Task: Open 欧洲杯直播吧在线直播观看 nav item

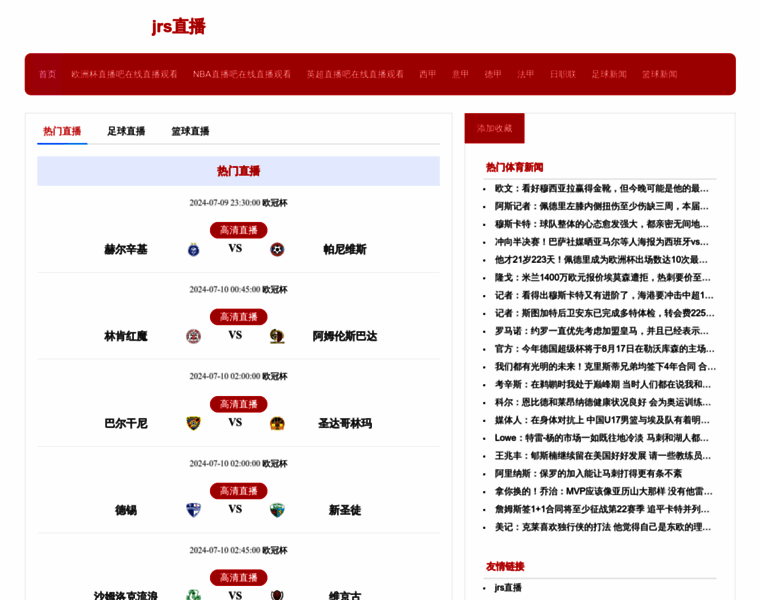Action: click(124, 74)
